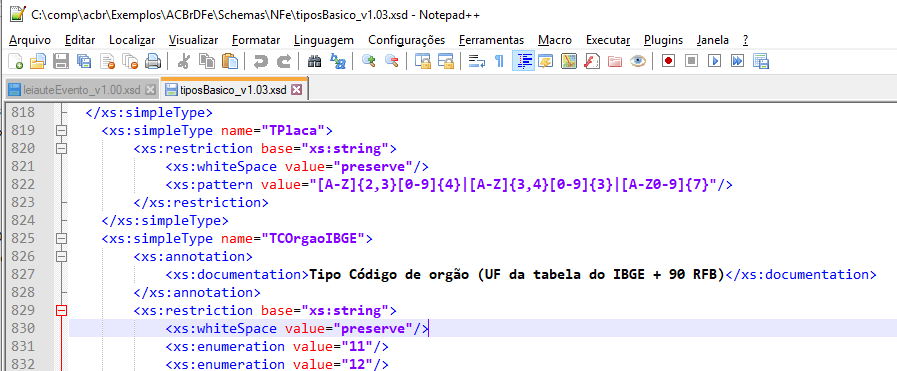Collapse the fold at line 825
The width and height of the screenshot is (897, 371).
pyautogui.click(x=61, y=238)
